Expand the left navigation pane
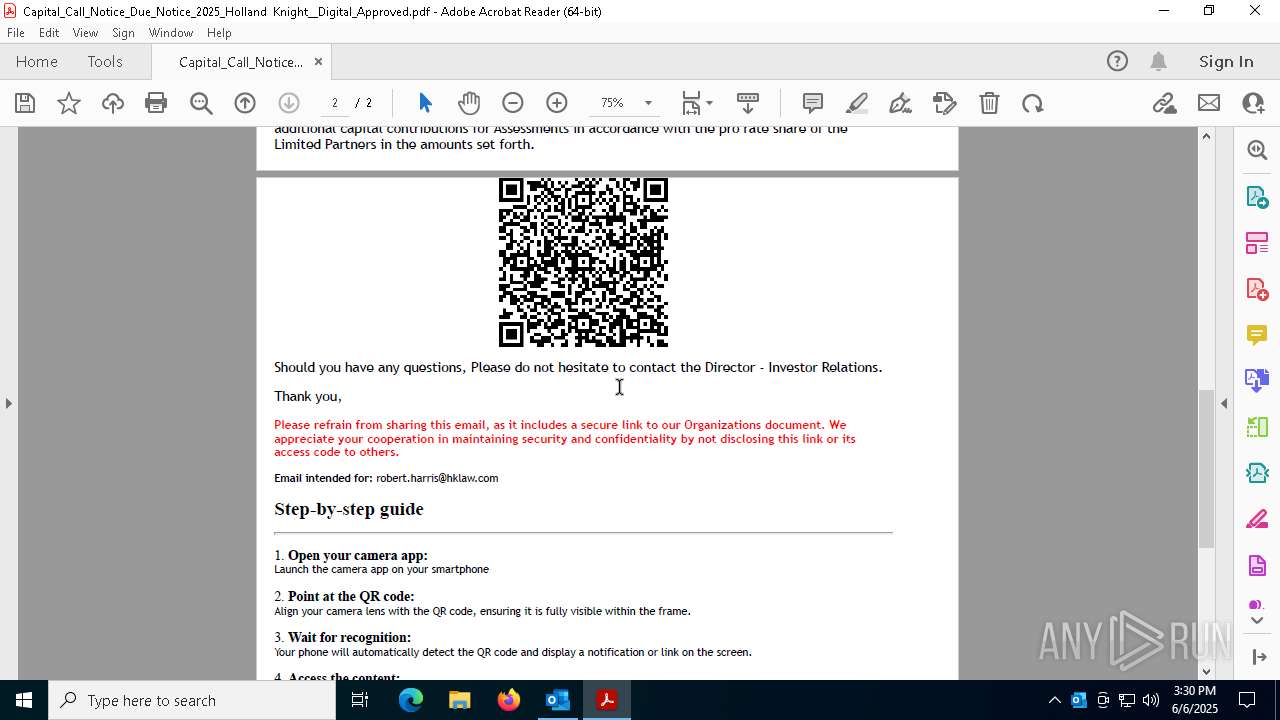This screenshot has height=720, width=1280. (8, 403)
